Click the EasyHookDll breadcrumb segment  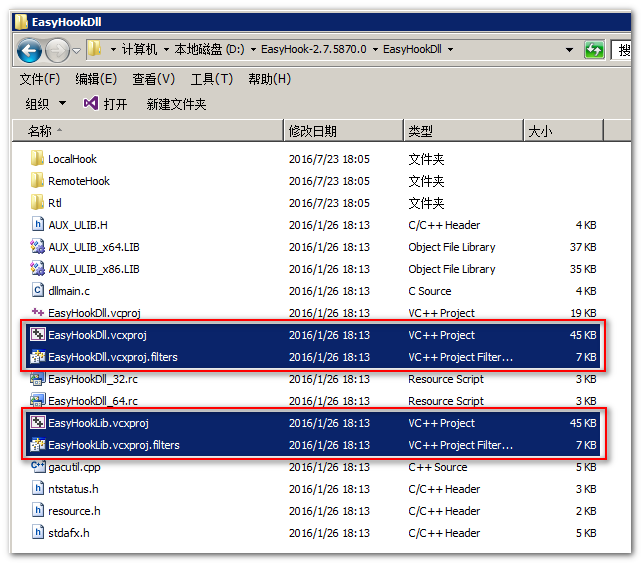(x=412, y=49)
